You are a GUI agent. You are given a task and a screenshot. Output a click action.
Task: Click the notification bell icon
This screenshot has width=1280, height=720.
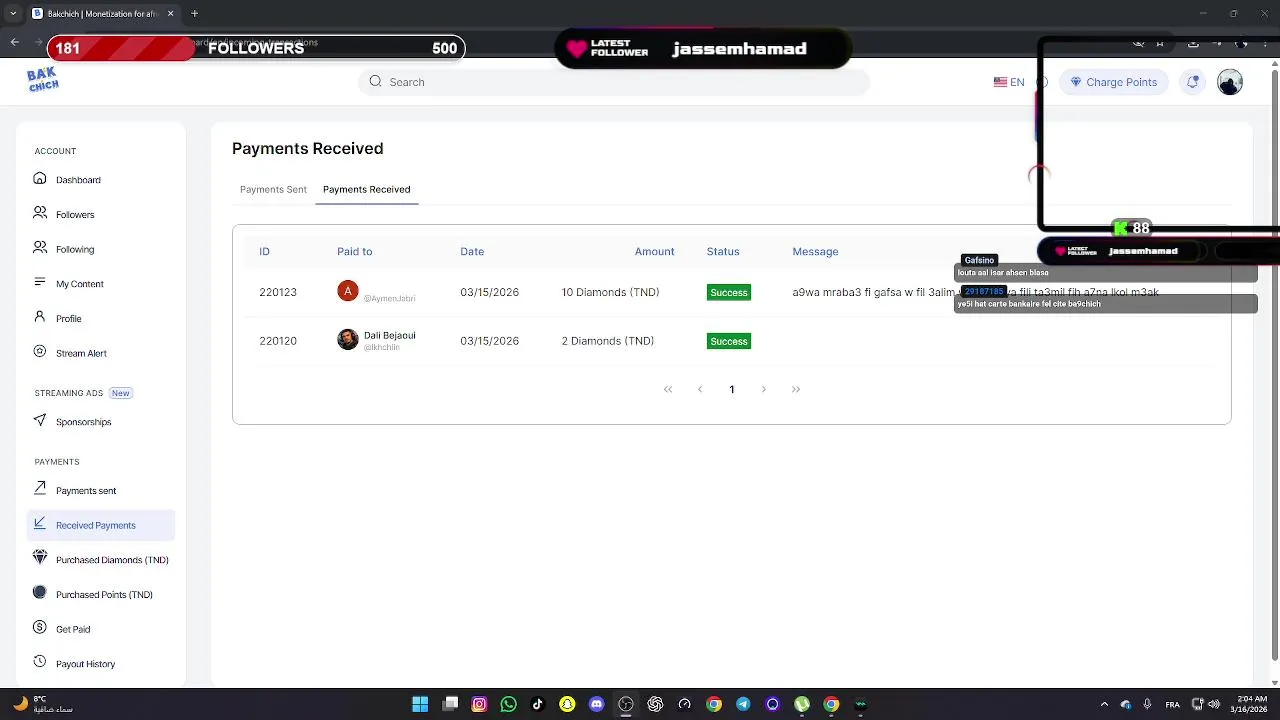click(x=1193, y=82)
